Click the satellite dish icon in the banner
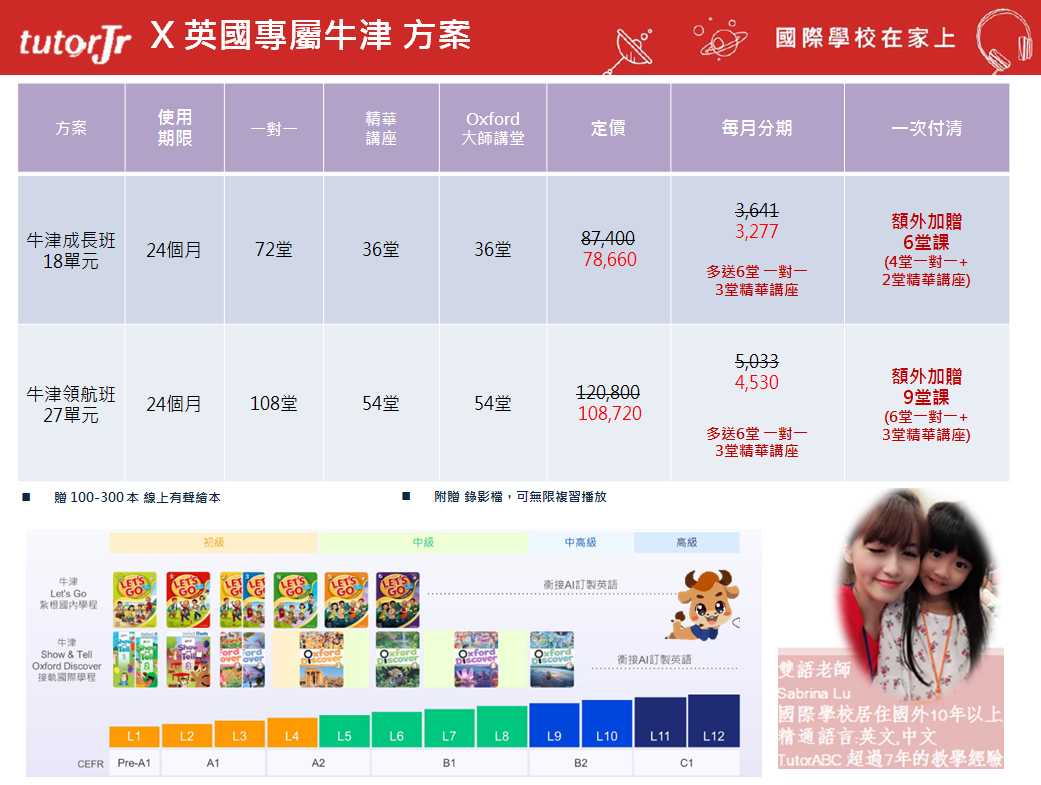The image size is (1041, 785). pos(628,48)
